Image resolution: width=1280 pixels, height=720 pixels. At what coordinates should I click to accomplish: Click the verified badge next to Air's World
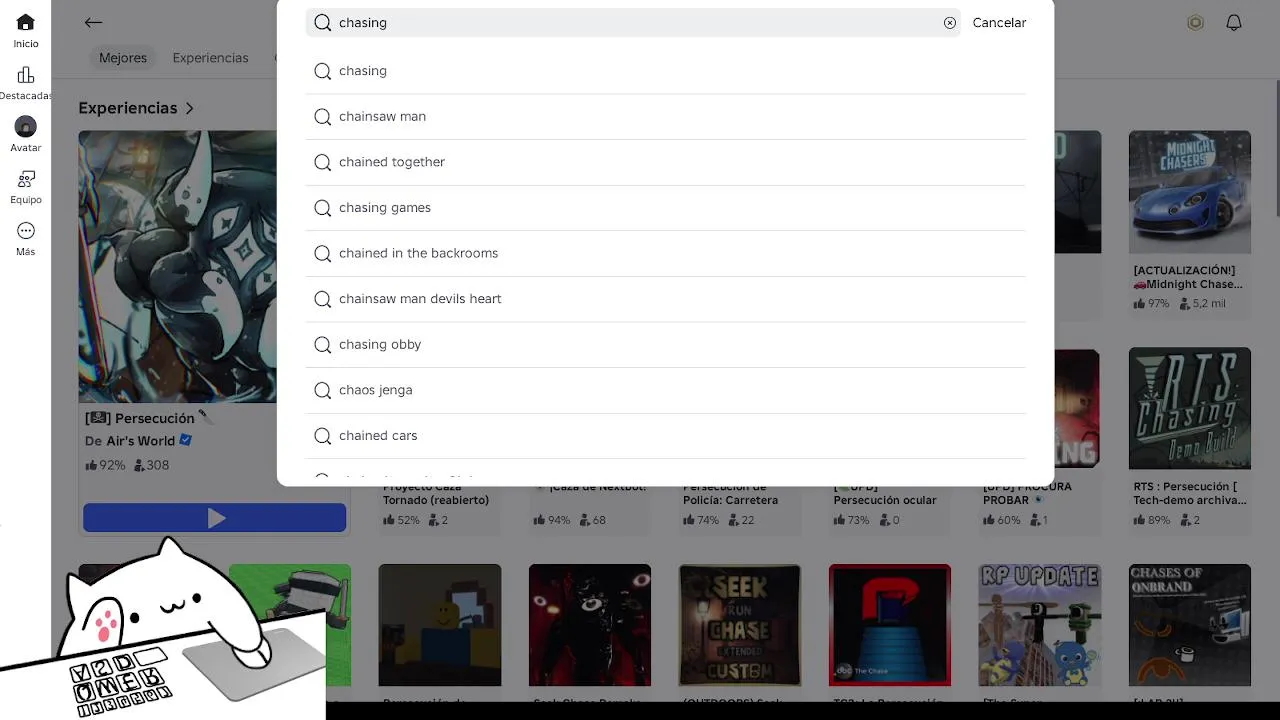(x=185, y=440)
